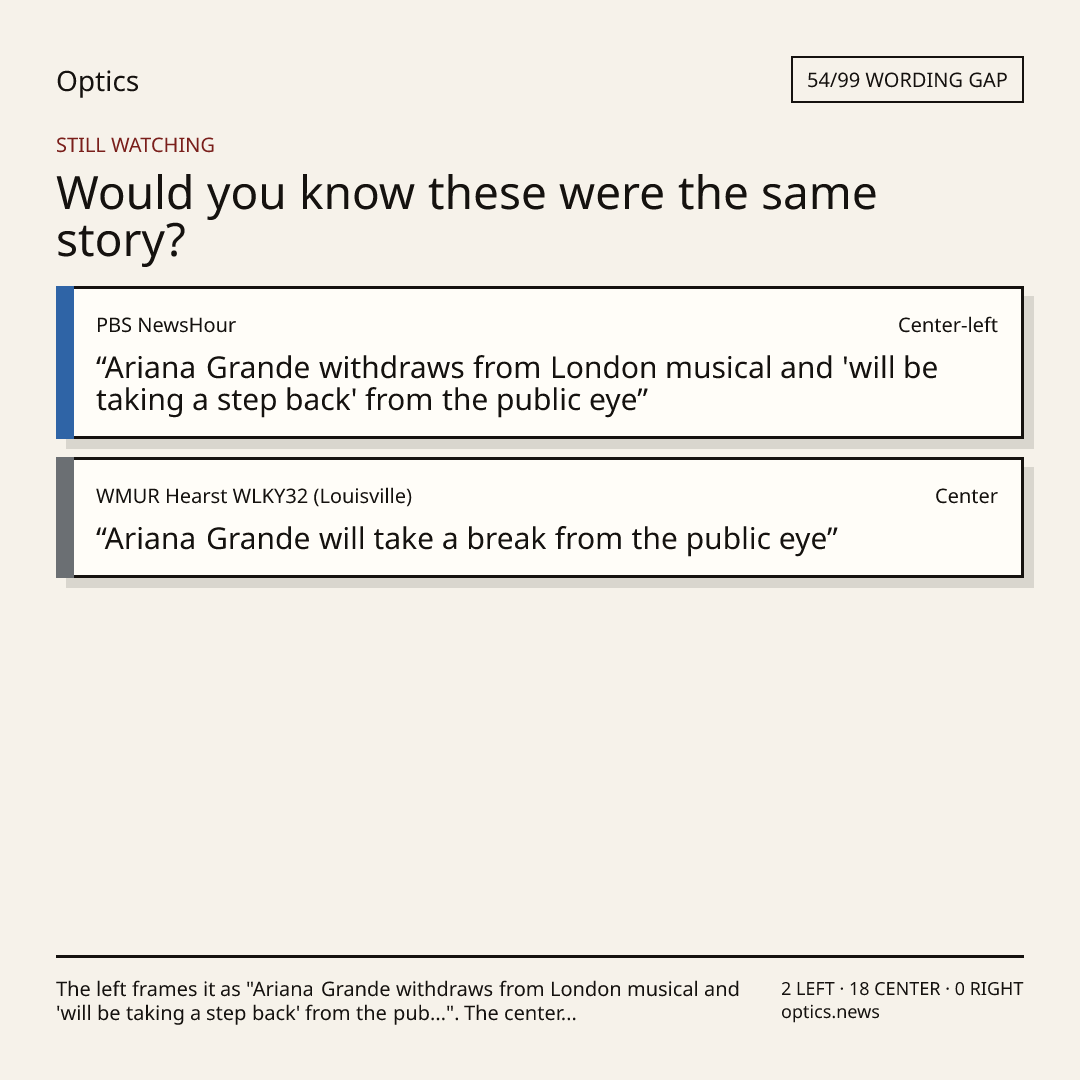Open the PBS NewsHour headline card
The height and width of the screenshot is (1080, 1080).
tap(540, 362)
